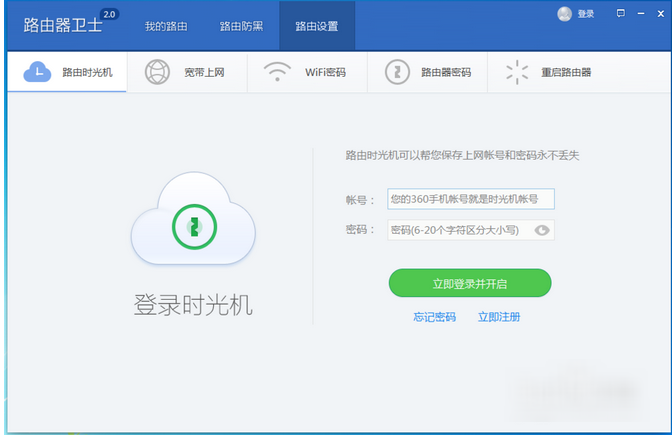Open the 我的路由 tab

(166, 26)
